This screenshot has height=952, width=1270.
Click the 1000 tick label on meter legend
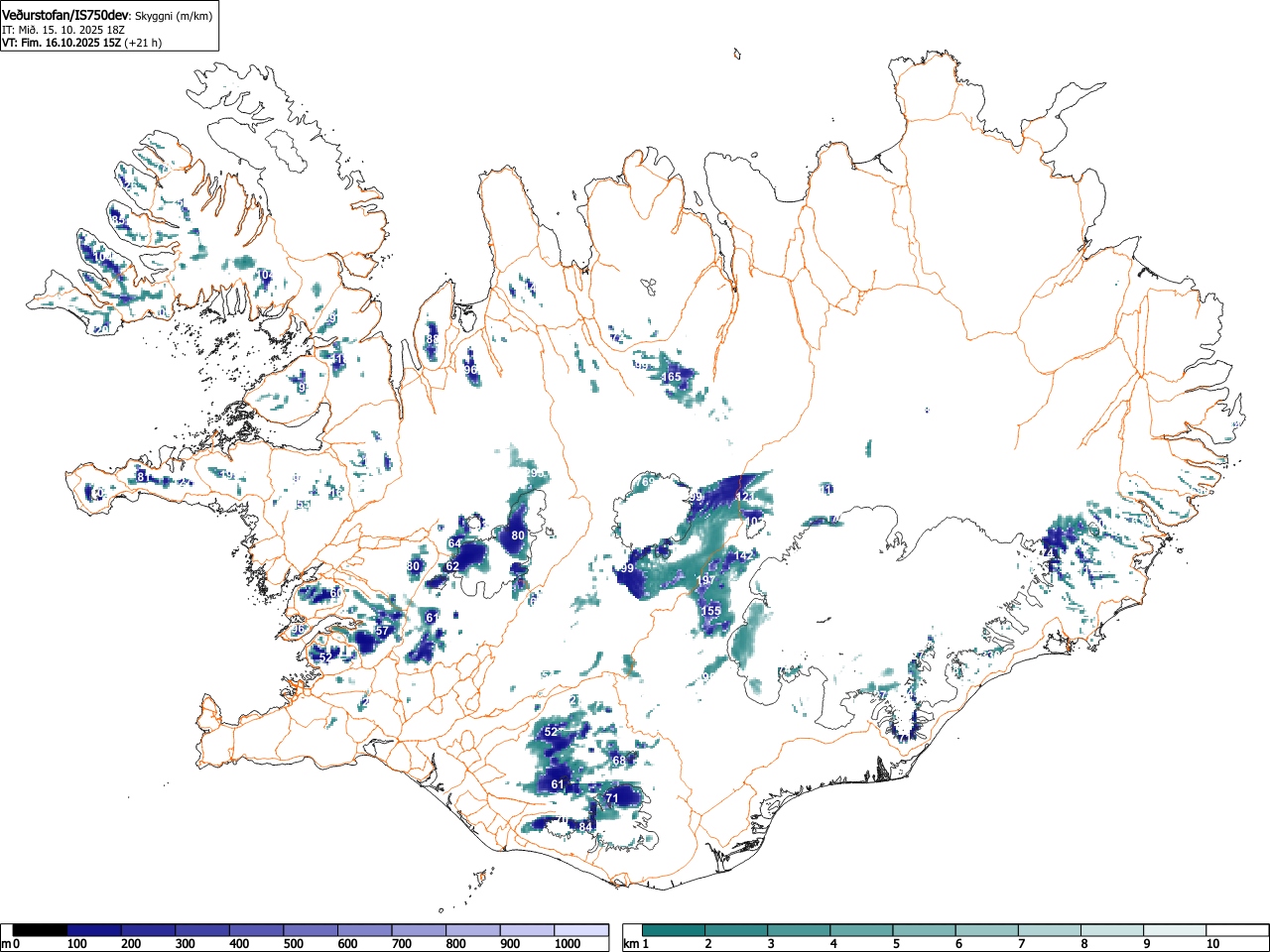click(566, 944)
